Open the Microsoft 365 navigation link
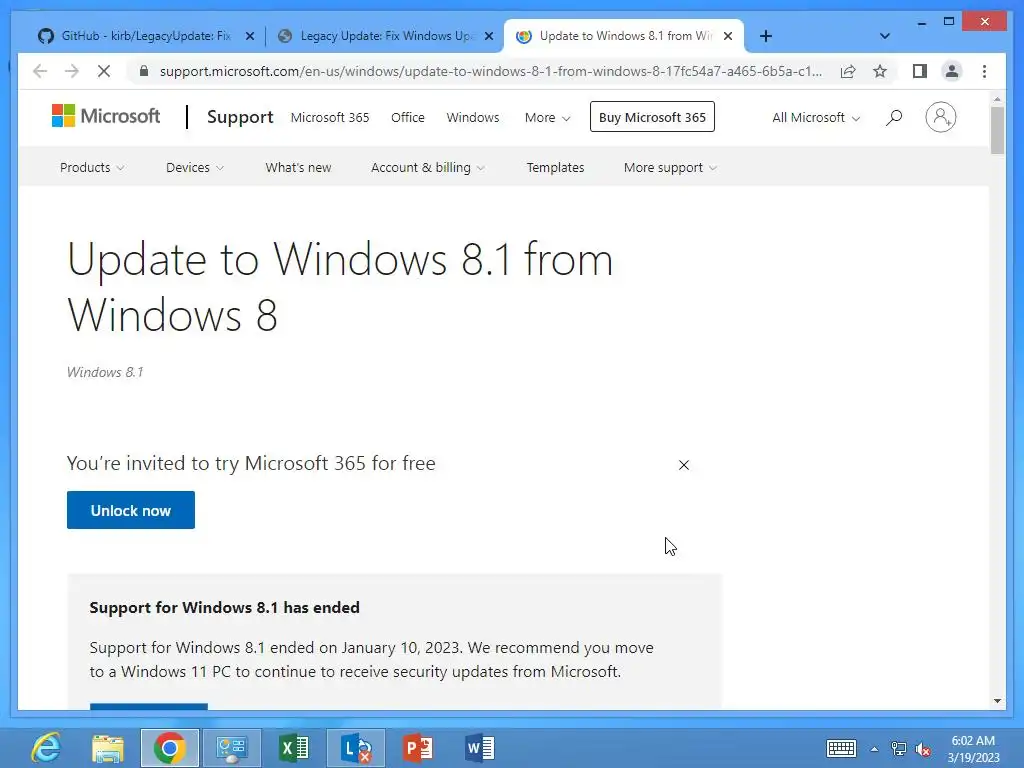1024x768 pixels. tap(330, 118)
